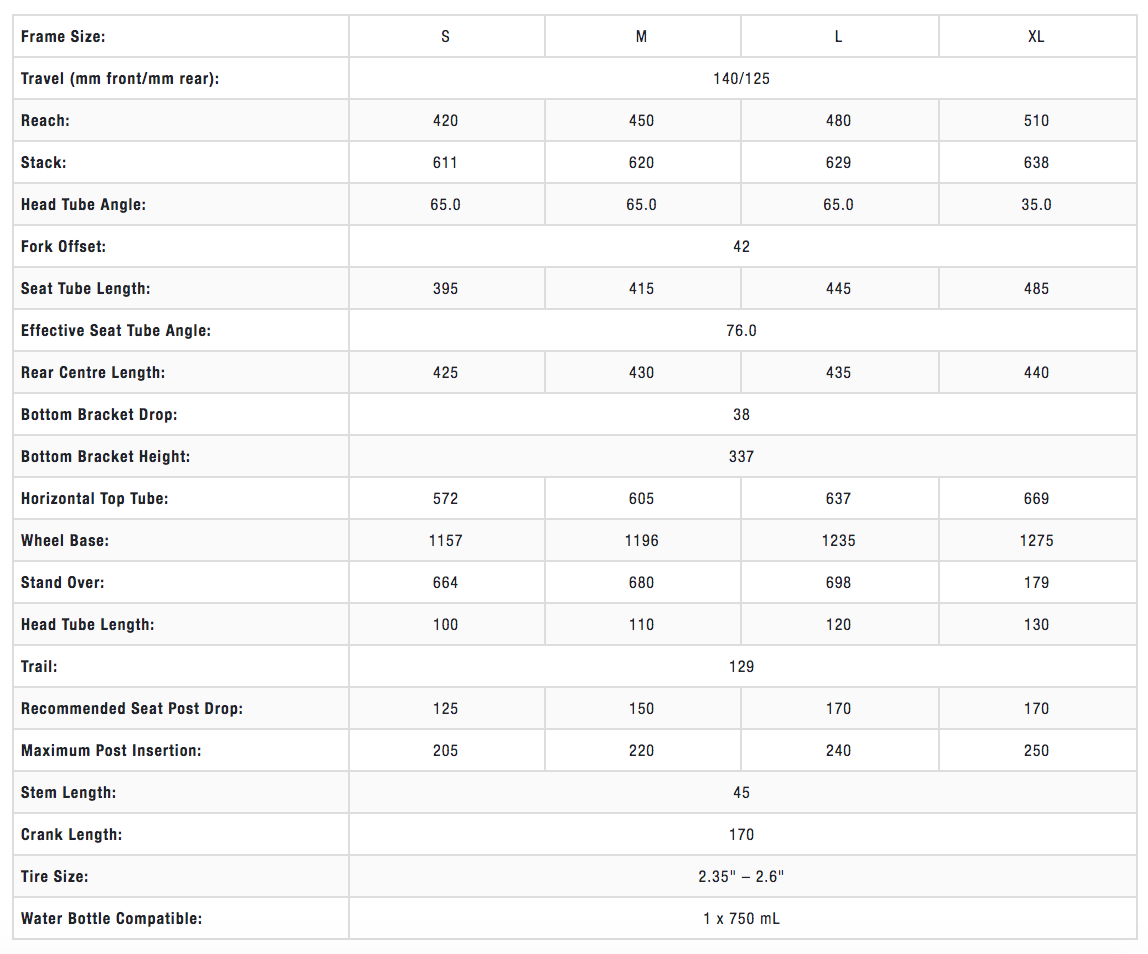
Task: Click the L frame size header
Action: 838,37
